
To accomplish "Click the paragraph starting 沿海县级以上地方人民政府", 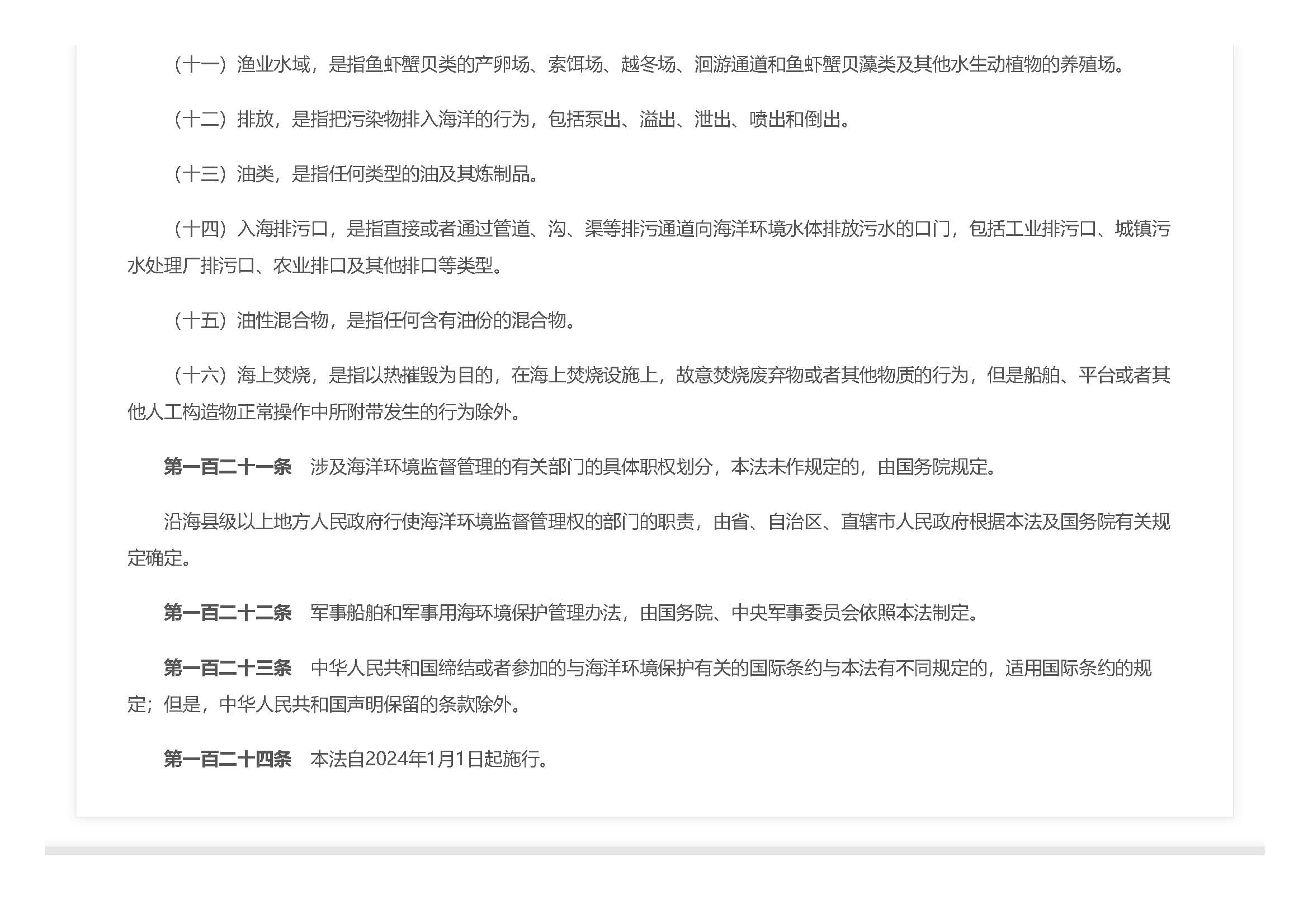I will (x=667, y=522).
